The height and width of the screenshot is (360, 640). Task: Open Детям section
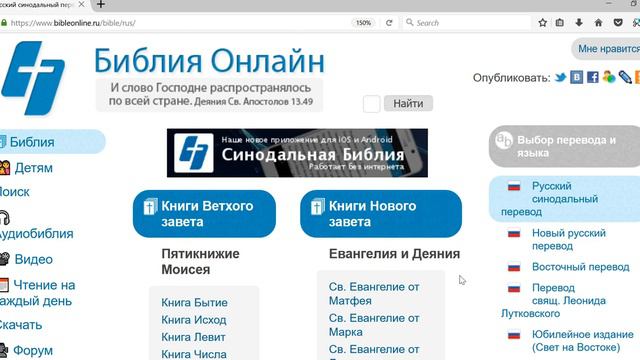click(33, 168)
